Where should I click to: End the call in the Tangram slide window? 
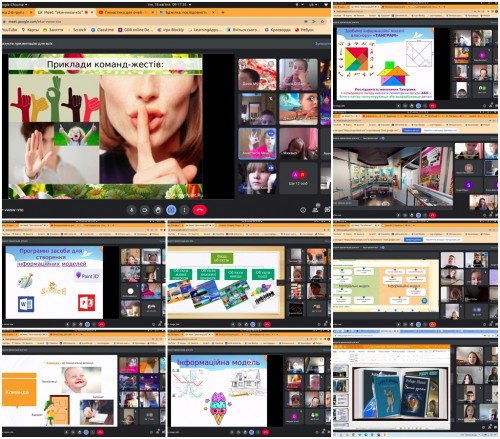point(432,105)
